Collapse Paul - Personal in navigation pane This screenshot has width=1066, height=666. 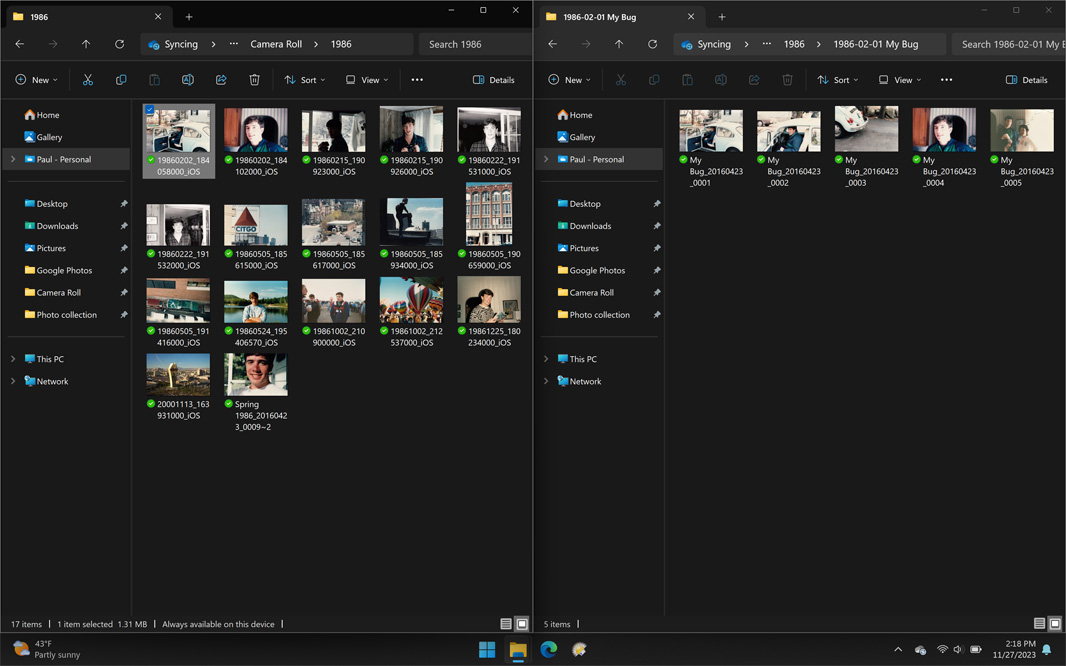pyautogui.click(x=12, y=159)
